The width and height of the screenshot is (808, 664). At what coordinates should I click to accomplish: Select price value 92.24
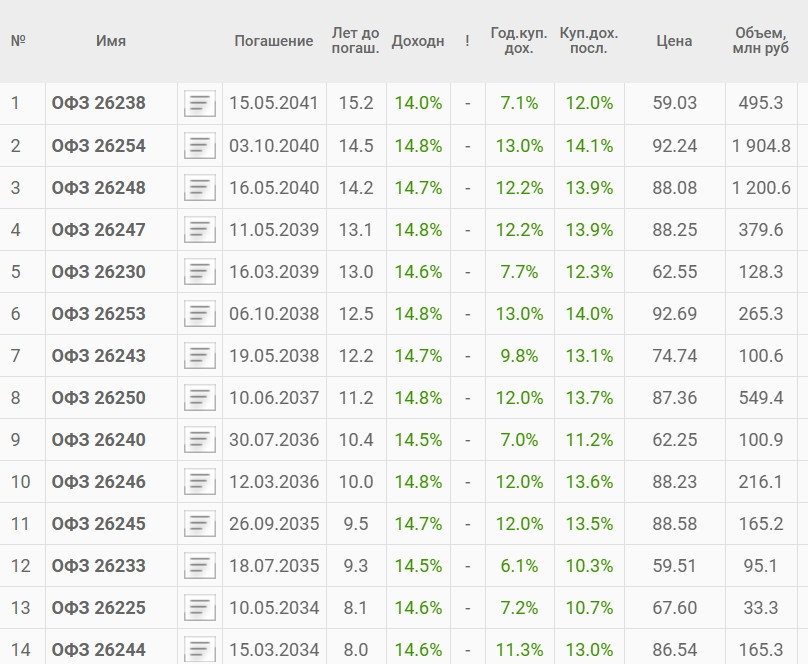point(674,146)
